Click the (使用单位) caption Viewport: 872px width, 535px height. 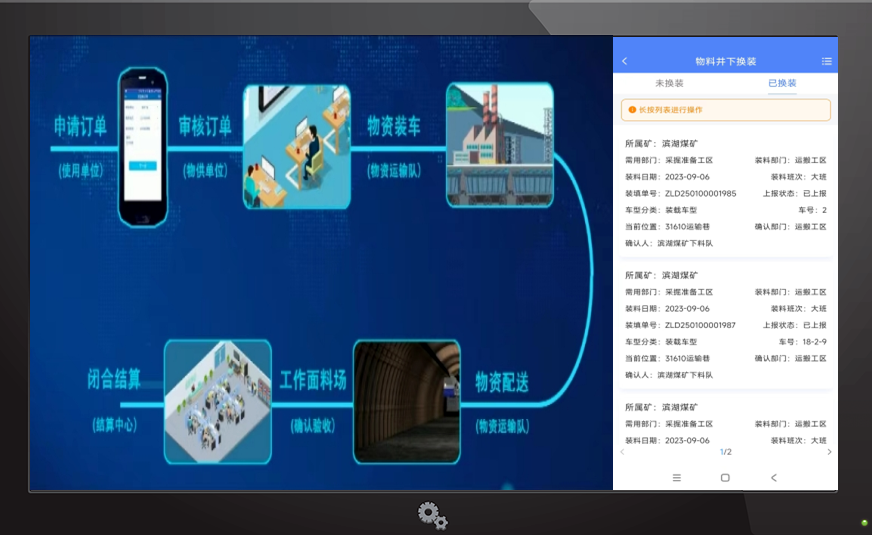coord(81,171)
